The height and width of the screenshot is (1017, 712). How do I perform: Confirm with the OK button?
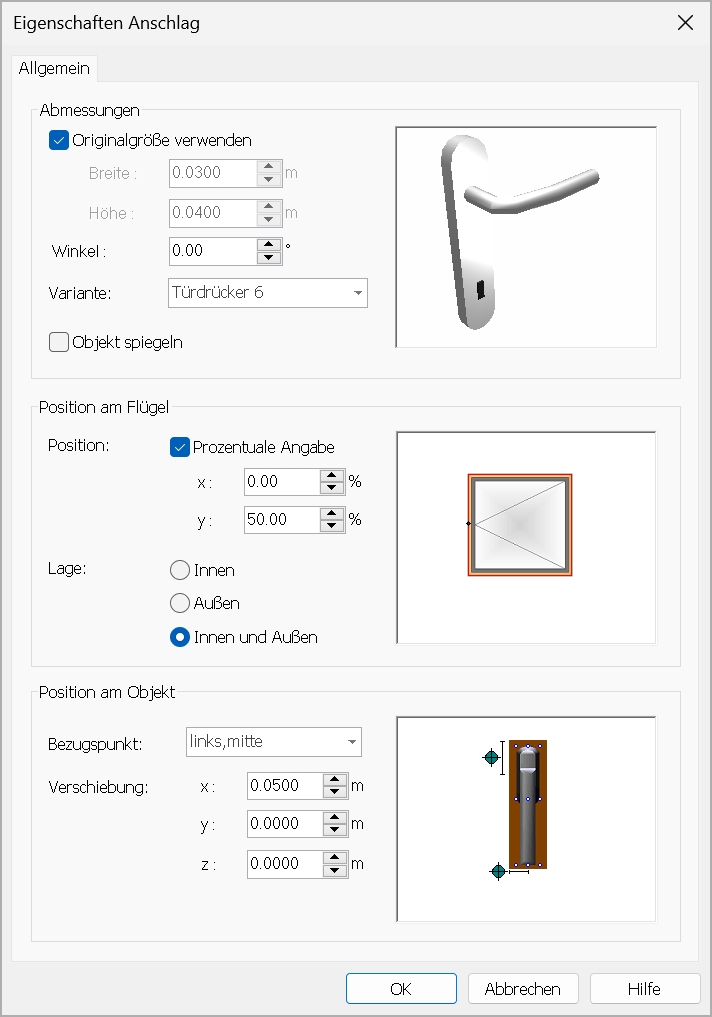401,988
